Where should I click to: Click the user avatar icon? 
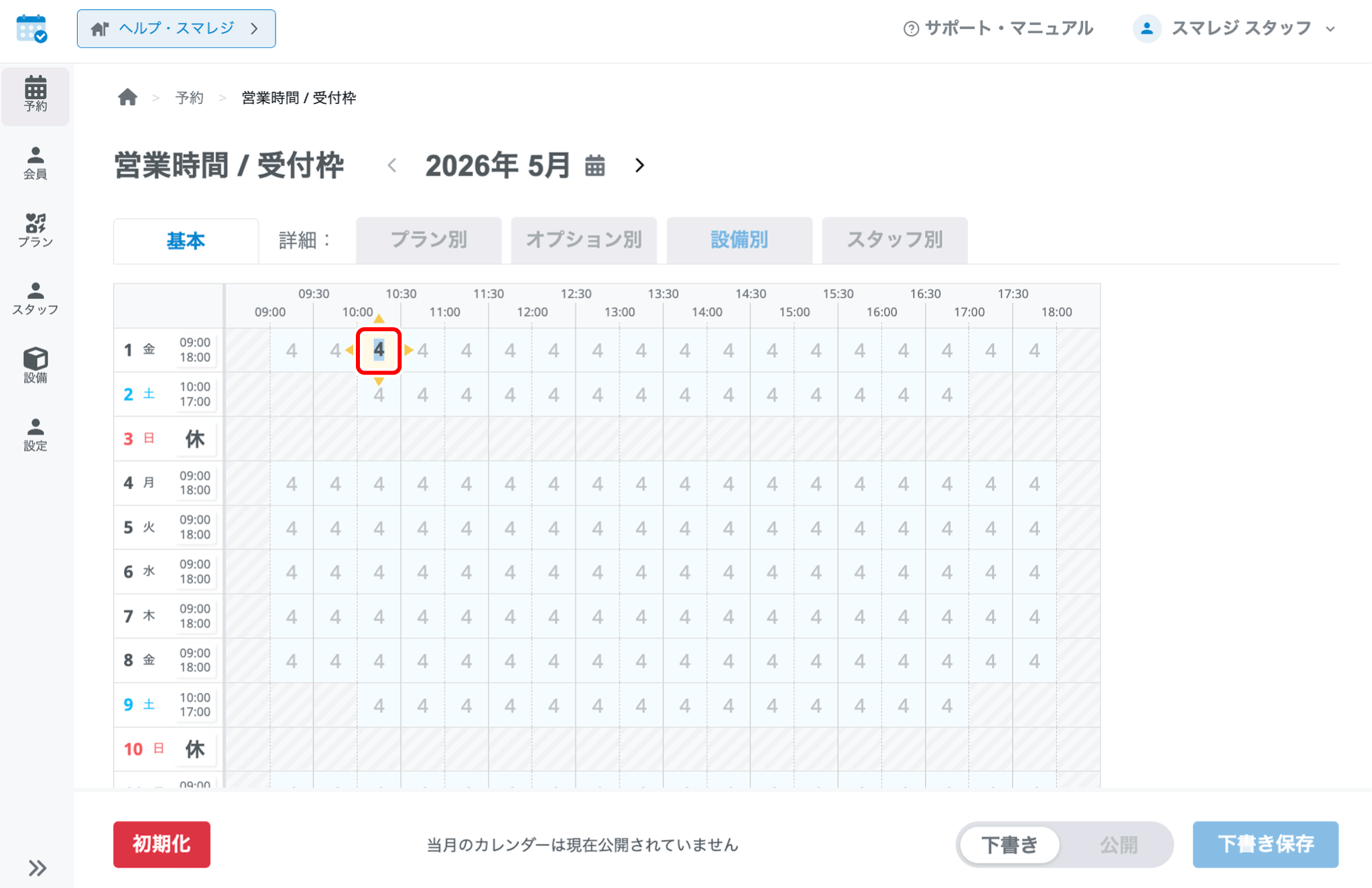1147,29
